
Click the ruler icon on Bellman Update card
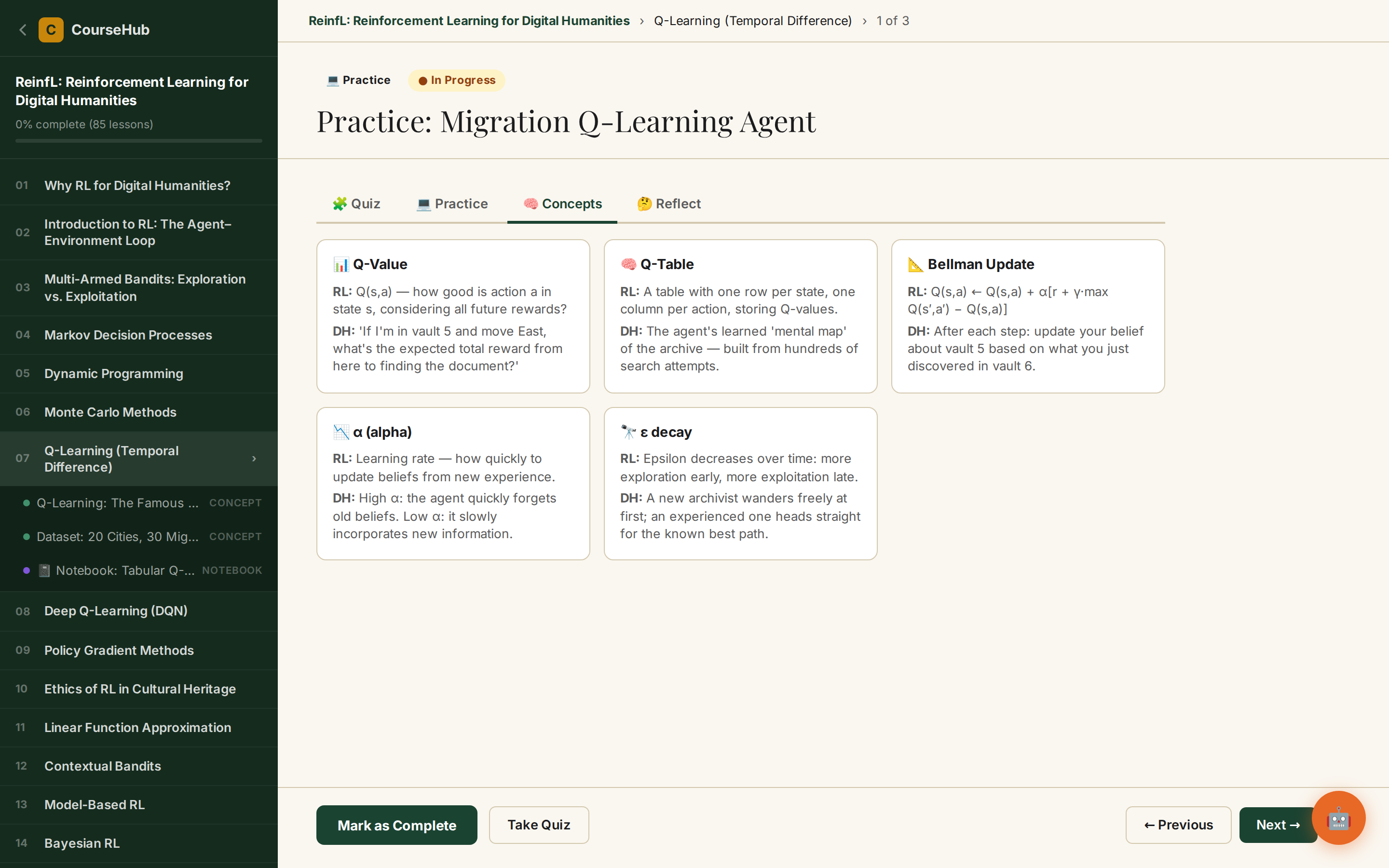tap(915, 264)
